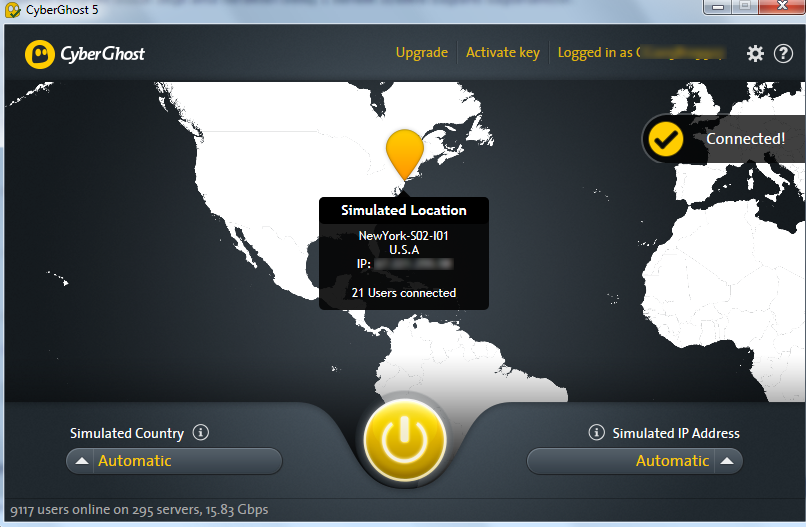
Task: Toggle VPN connection with the power button
Action: (x=404, y=441)
